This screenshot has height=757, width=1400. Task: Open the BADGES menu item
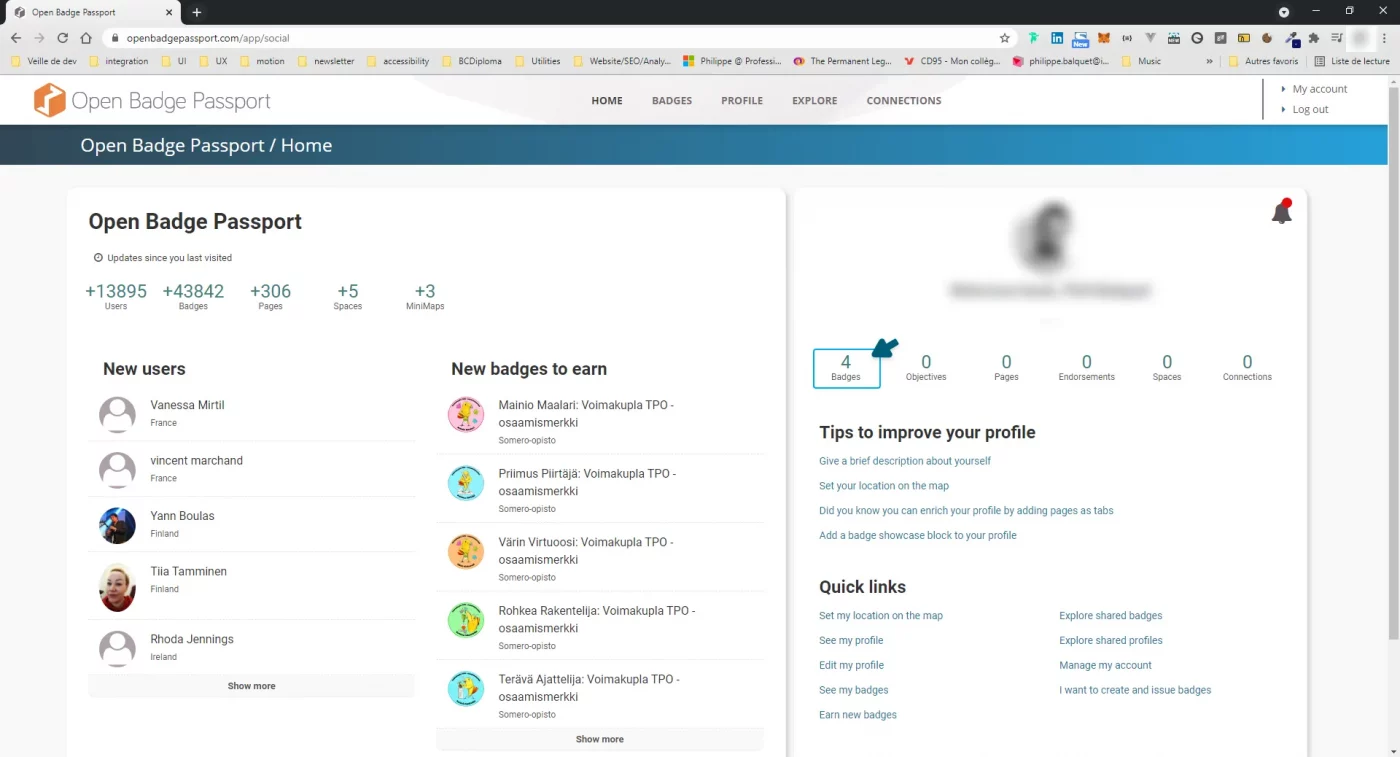pos(672,101)
